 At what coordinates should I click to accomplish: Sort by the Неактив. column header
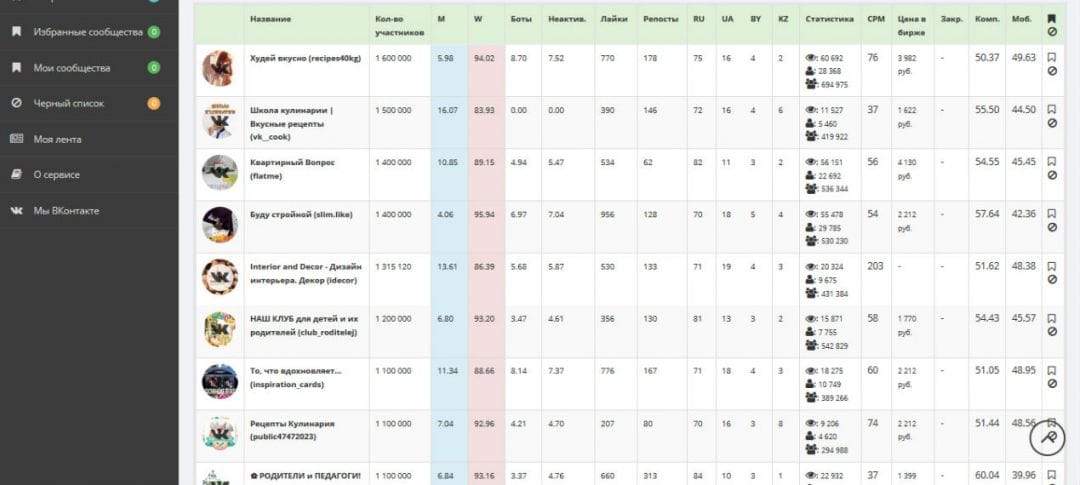click(567, 19)
